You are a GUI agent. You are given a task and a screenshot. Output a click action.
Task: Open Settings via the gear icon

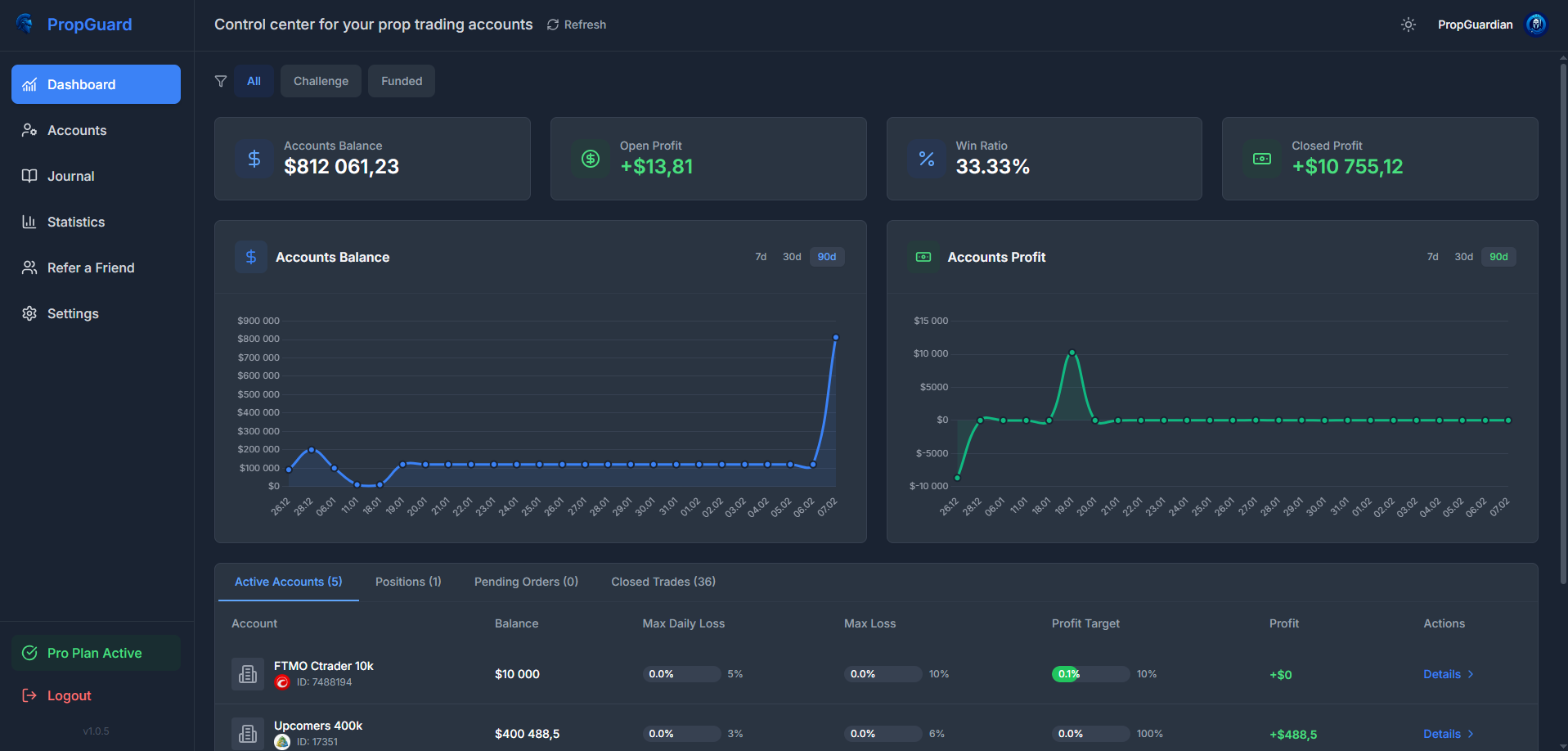point(29,313)
